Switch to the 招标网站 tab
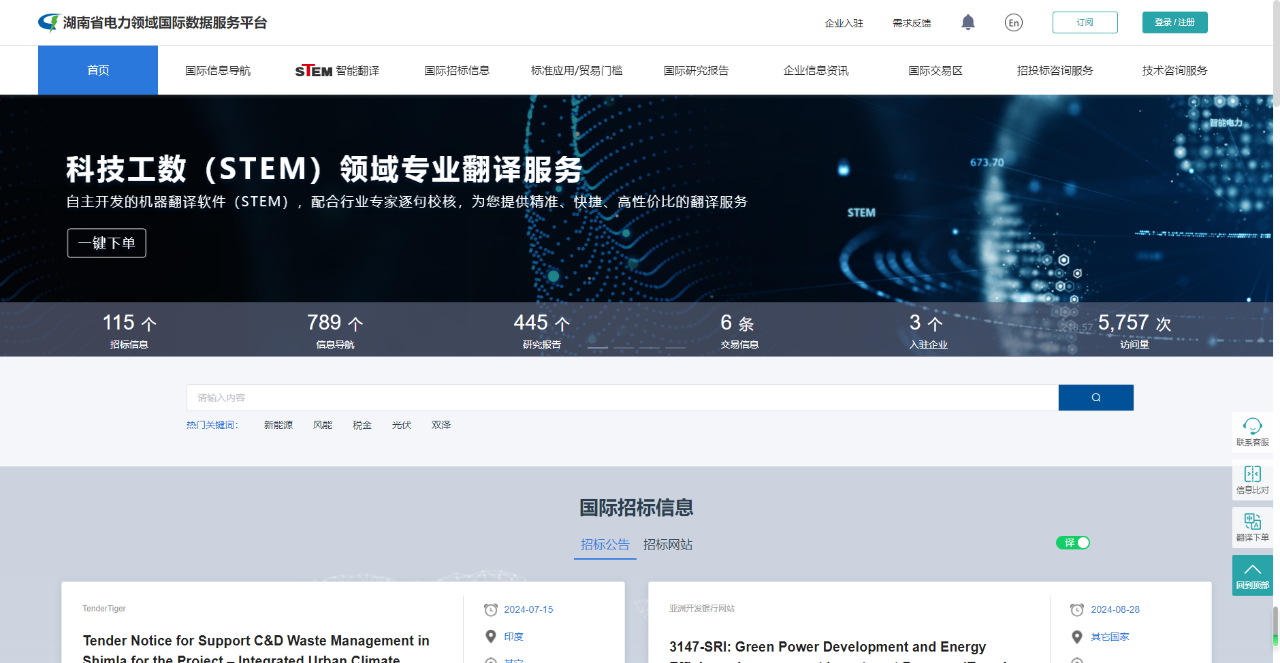 tap(667, 544)
